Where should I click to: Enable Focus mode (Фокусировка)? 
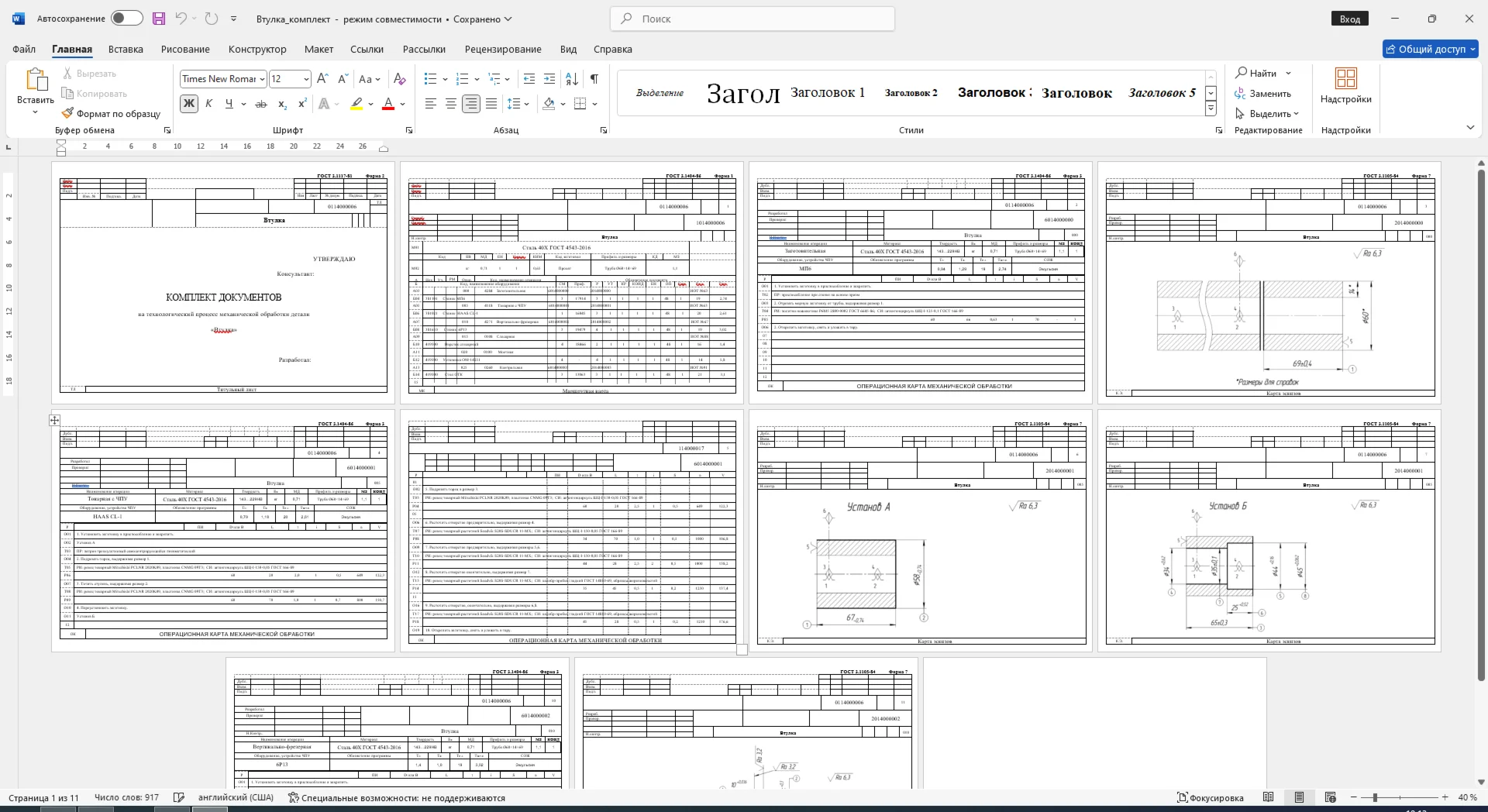tap(1210, 797)
